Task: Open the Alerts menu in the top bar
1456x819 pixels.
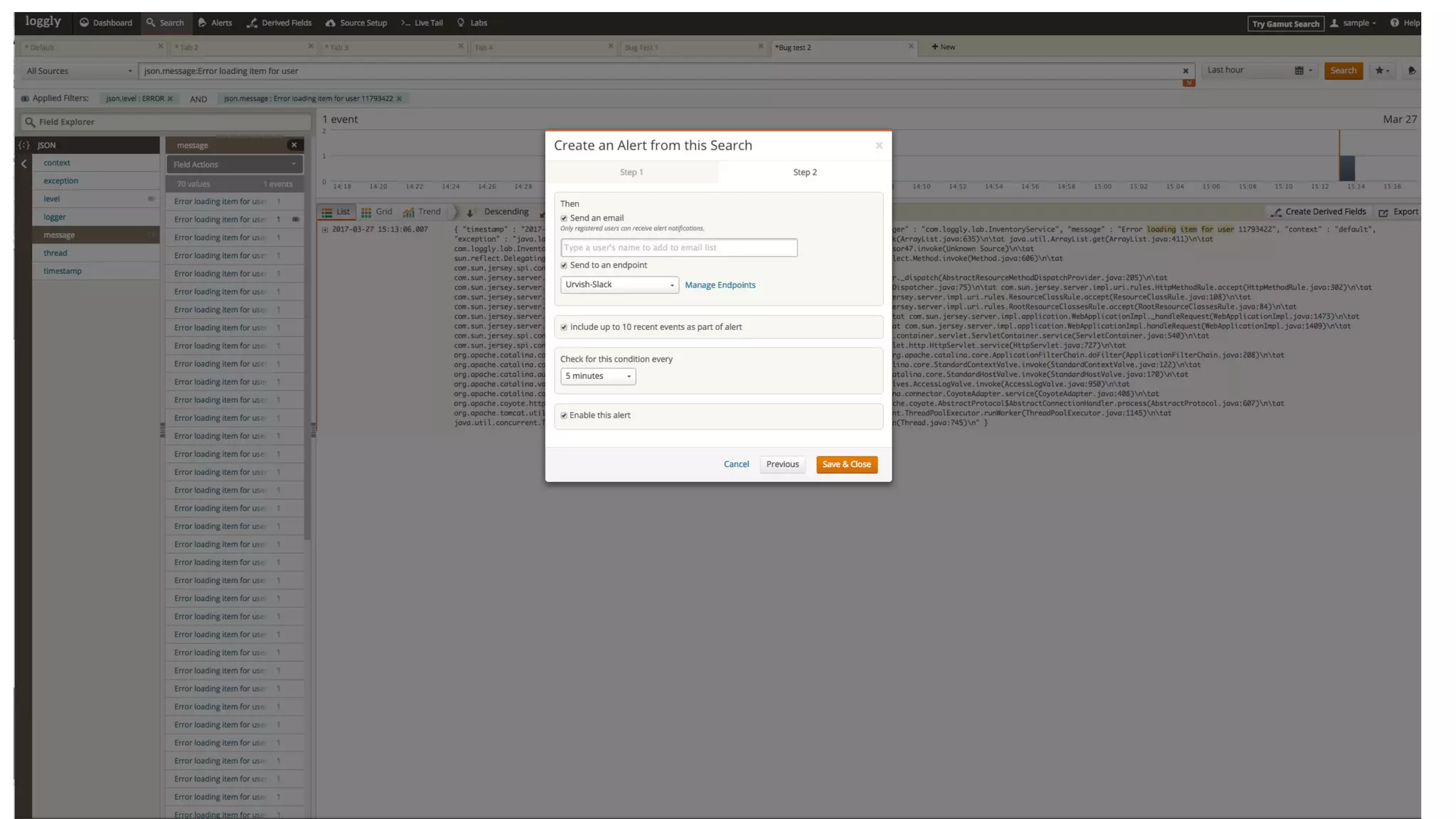Action: [x=215, y=23]
